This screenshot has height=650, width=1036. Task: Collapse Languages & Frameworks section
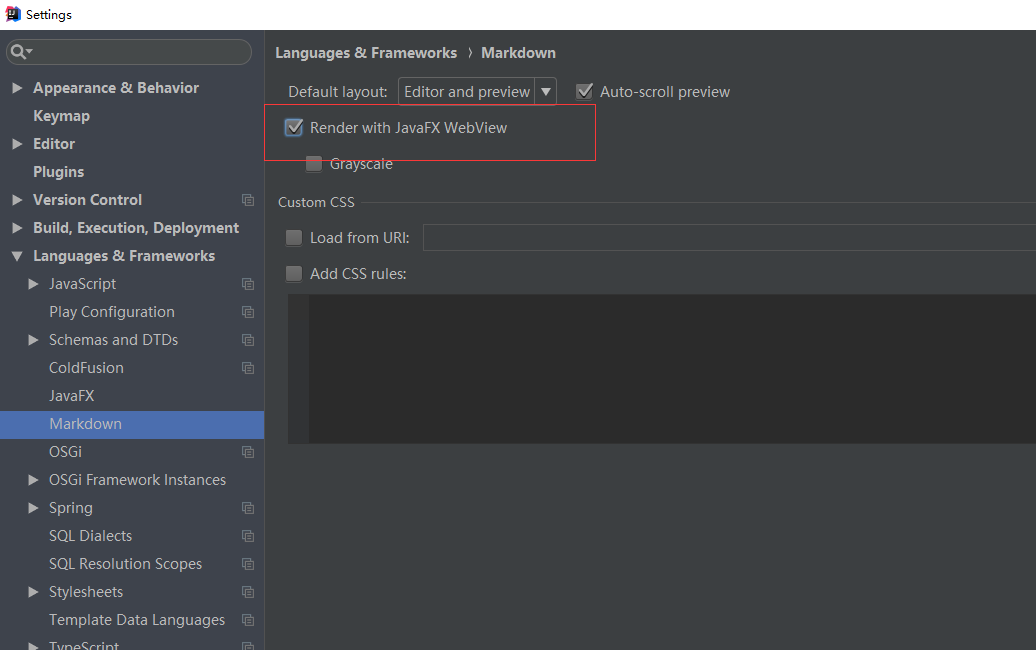[17, 256]
